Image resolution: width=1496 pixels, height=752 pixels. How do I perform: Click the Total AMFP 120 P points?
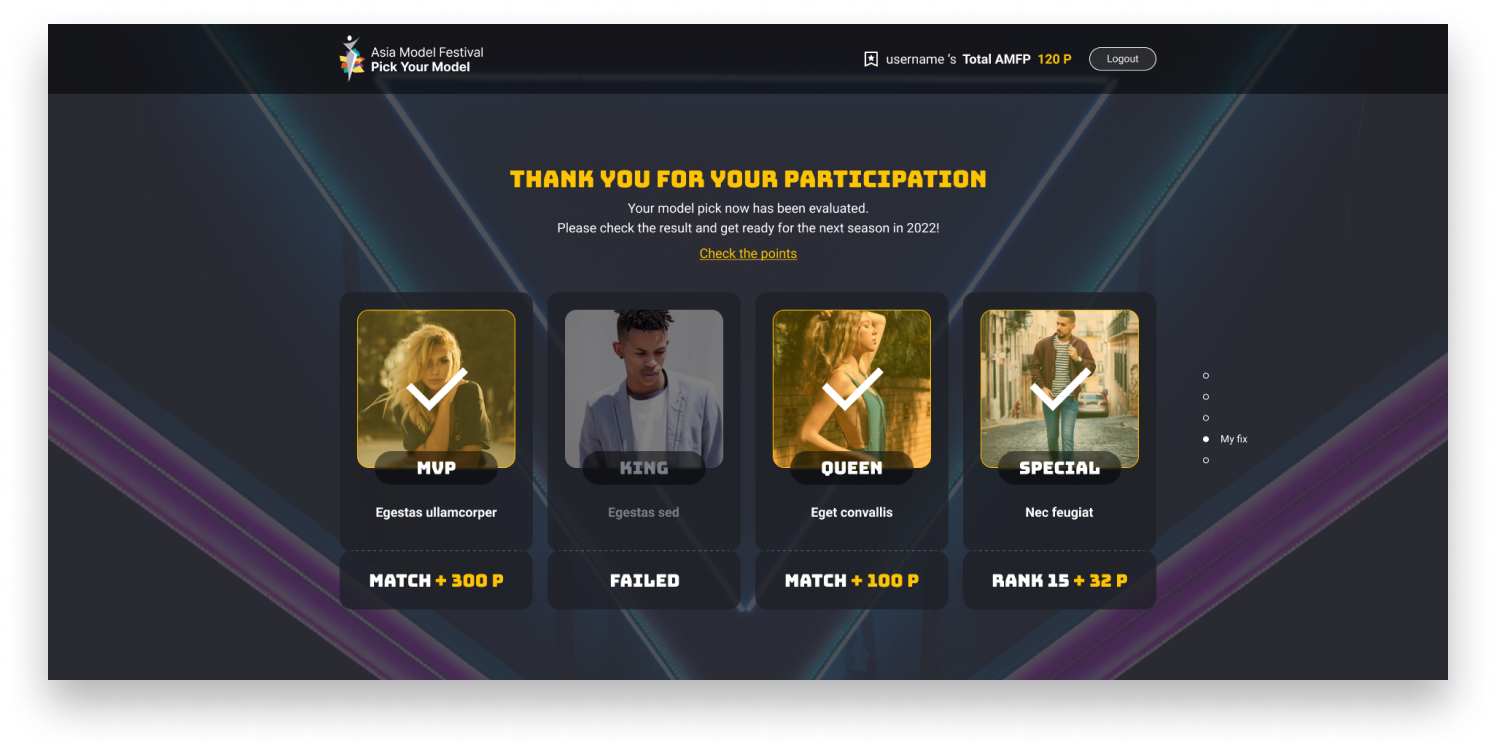click(x=1017, y=59)
